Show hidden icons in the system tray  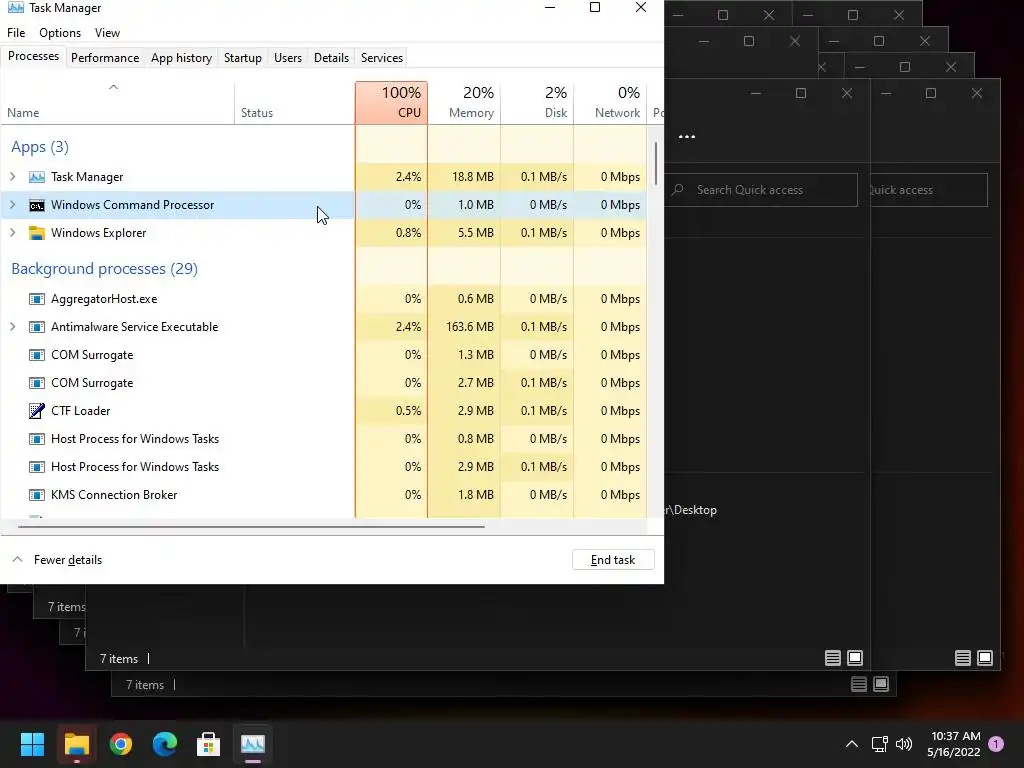click(852, 744)
